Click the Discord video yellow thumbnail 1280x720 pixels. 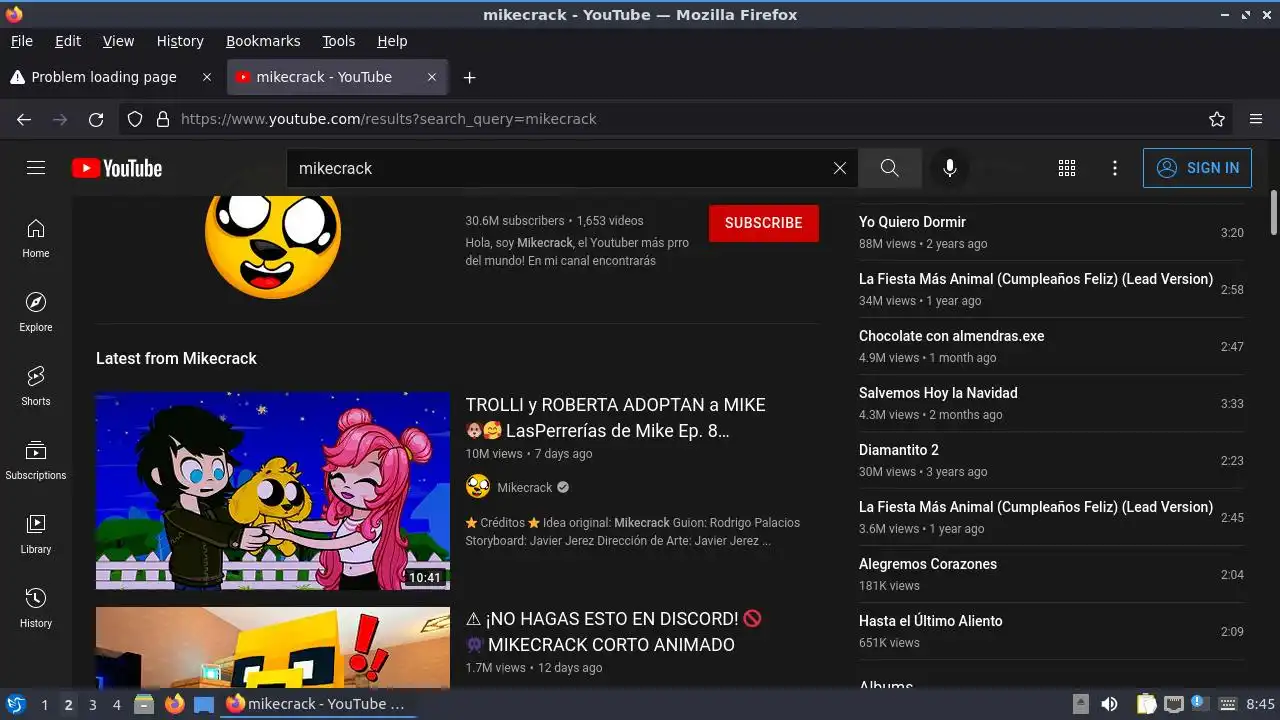273,647
